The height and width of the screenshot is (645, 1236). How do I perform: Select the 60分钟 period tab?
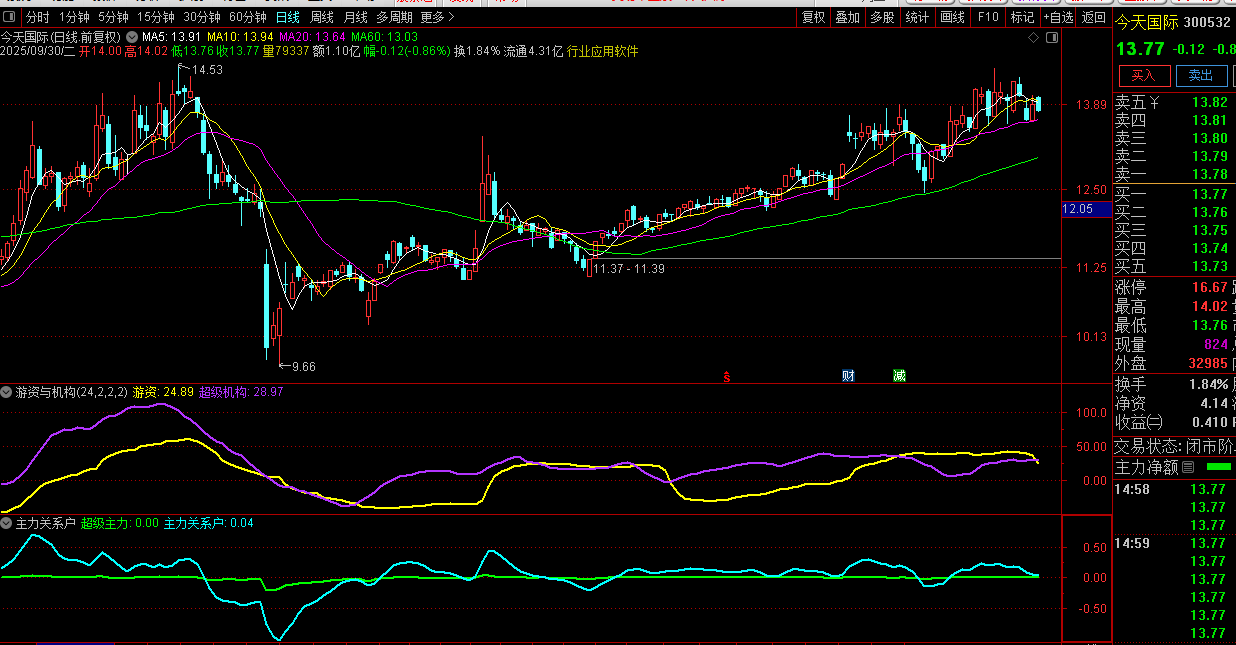coord(247,17)
